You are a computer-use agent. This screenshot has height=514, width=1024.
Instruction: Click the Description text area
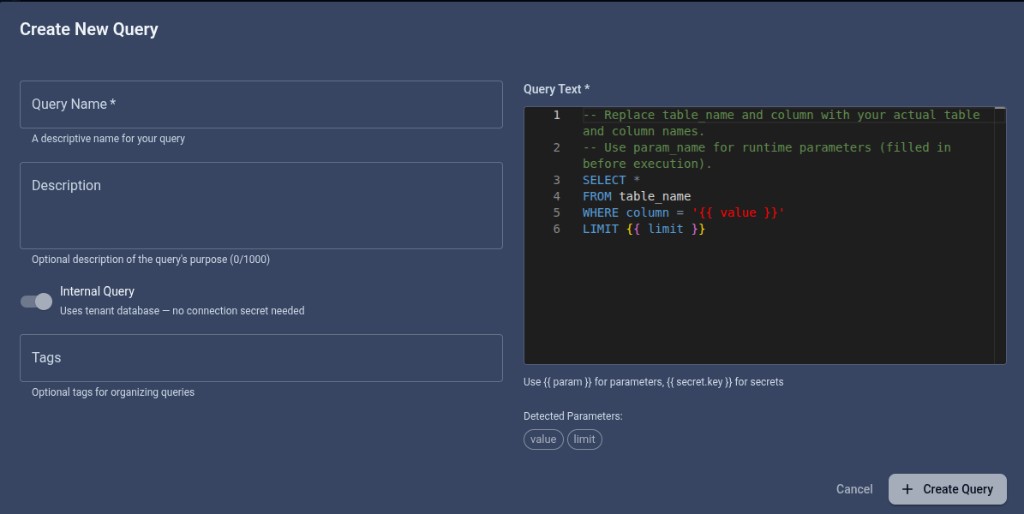coord(261,205)
